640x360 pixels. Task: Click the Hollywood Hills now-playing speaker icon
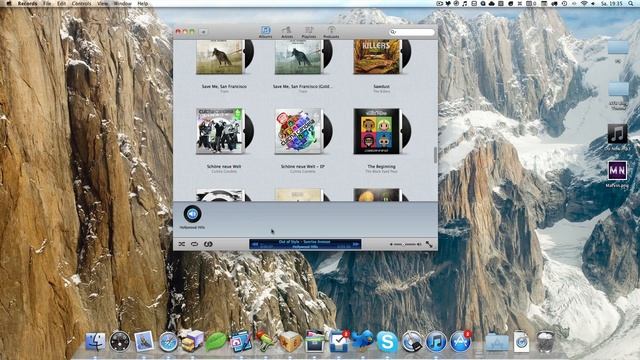click(x=192, y=214)
